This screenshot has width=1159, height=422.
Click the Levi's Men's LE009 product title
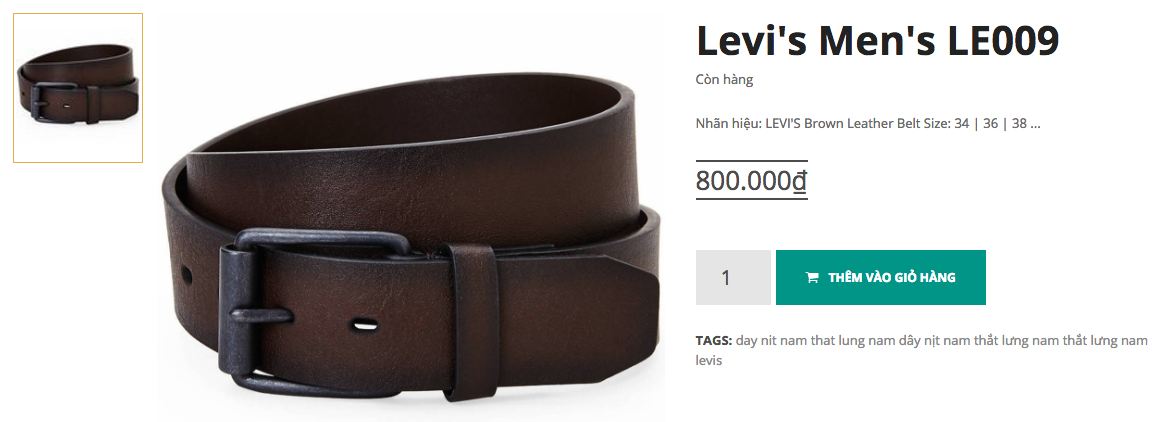pyautogui.click(x=878, y=41)
